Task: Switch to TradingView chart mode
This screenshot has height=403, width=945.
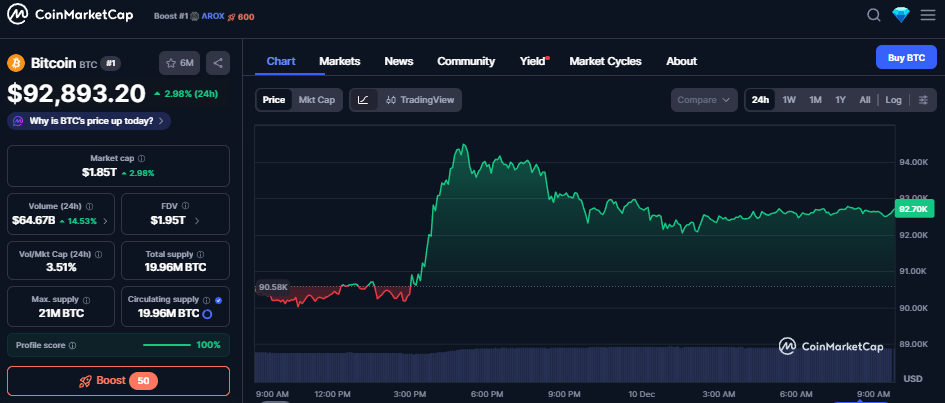Action: (420, 100)
